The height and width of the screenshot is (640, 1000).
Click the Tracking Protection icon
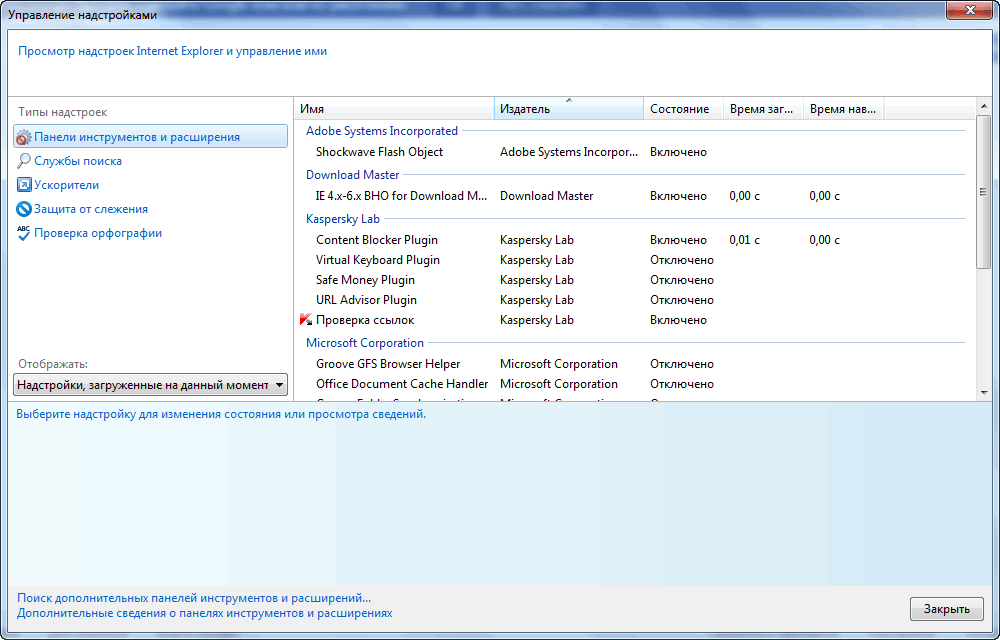click(24, 209)
